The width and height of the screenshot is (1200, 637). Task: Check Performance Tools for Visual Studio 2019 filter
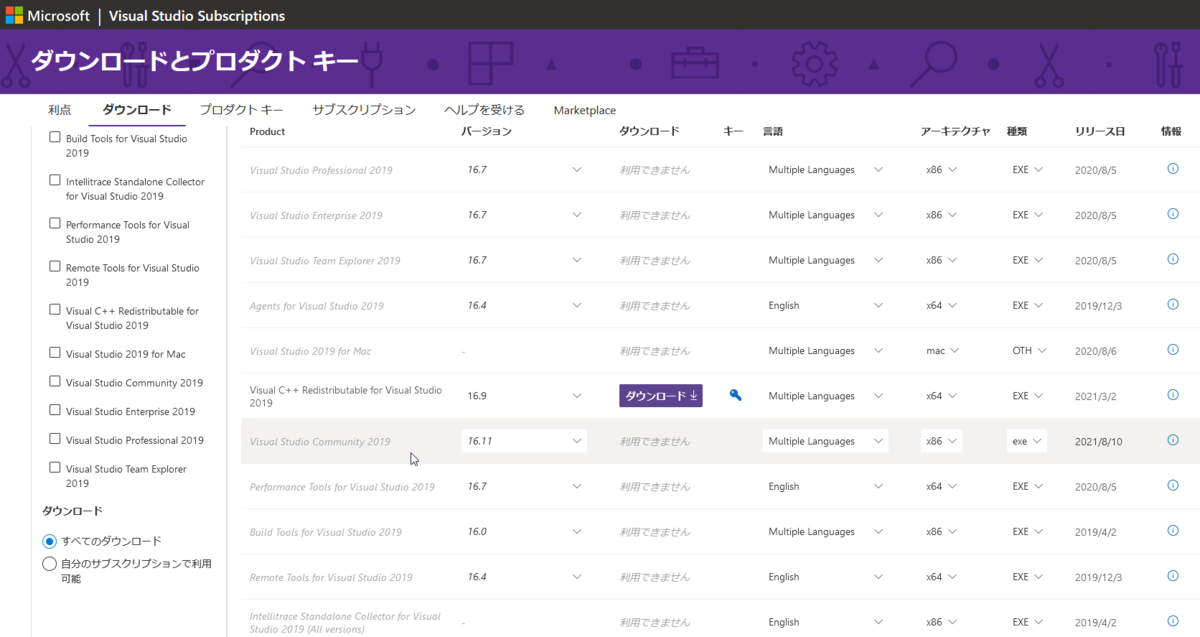[55, 224]
